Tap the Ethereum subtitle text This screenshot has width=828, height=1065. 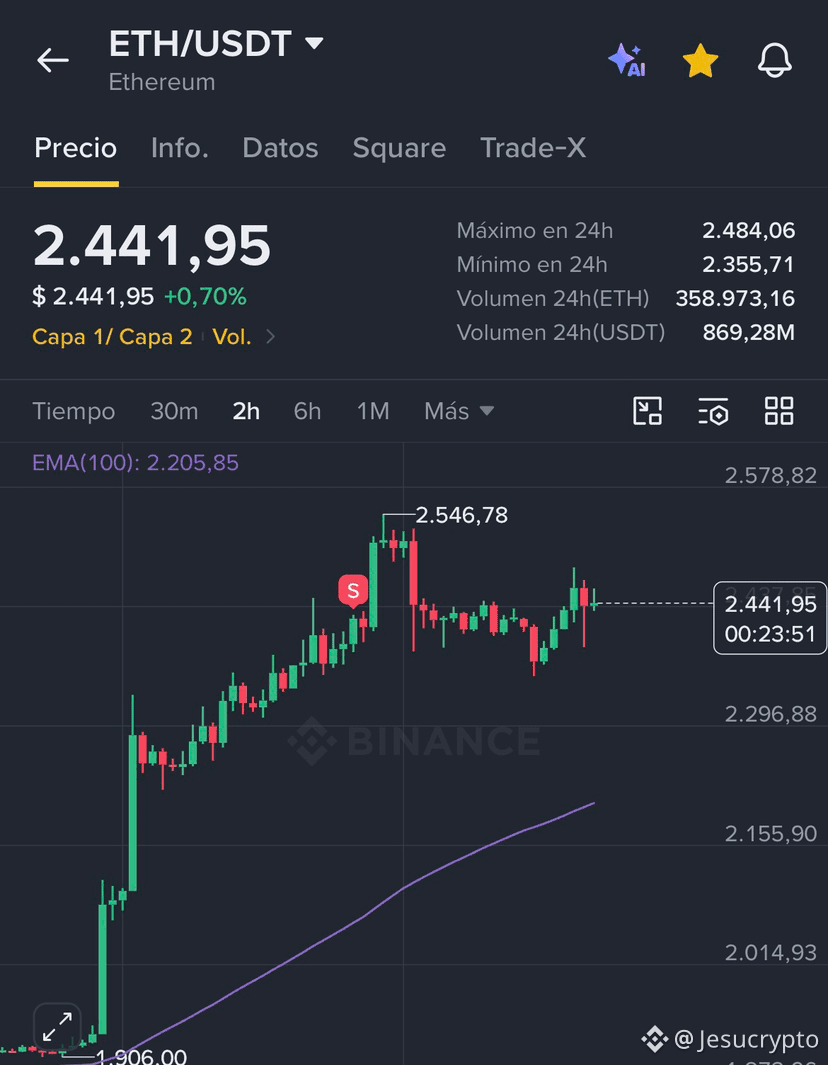[x=162, y=82]
